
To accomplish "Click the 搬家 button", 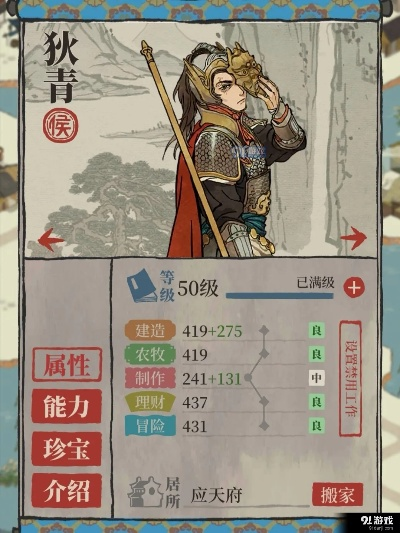I will coord(337,495).
